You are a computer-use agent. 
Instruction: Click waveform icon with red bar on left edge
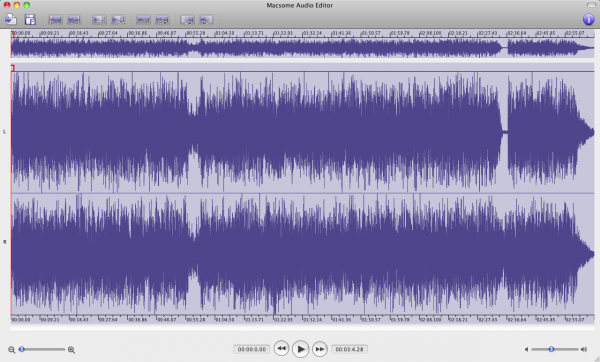55,20
